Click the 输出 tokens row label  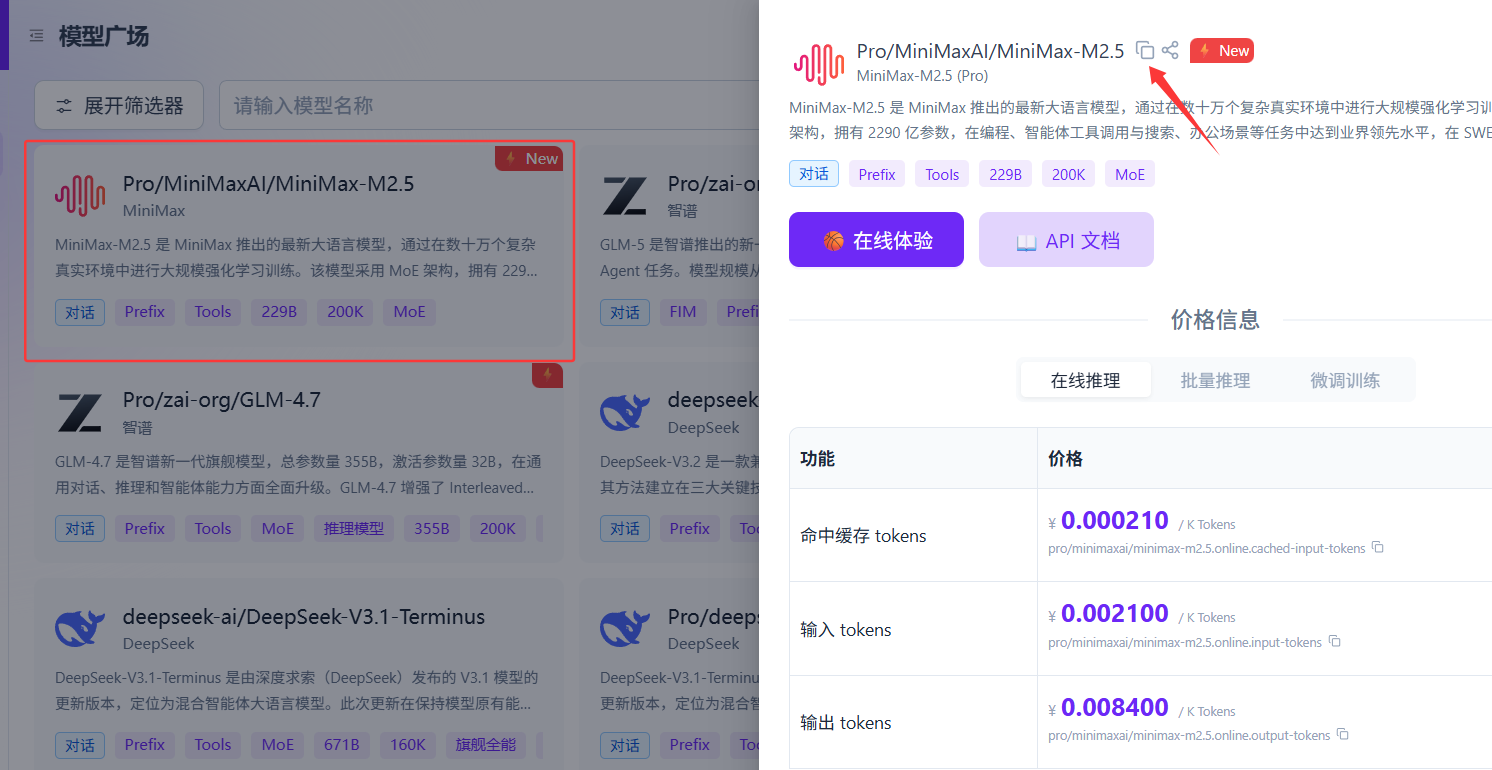[x=846, y=723]
